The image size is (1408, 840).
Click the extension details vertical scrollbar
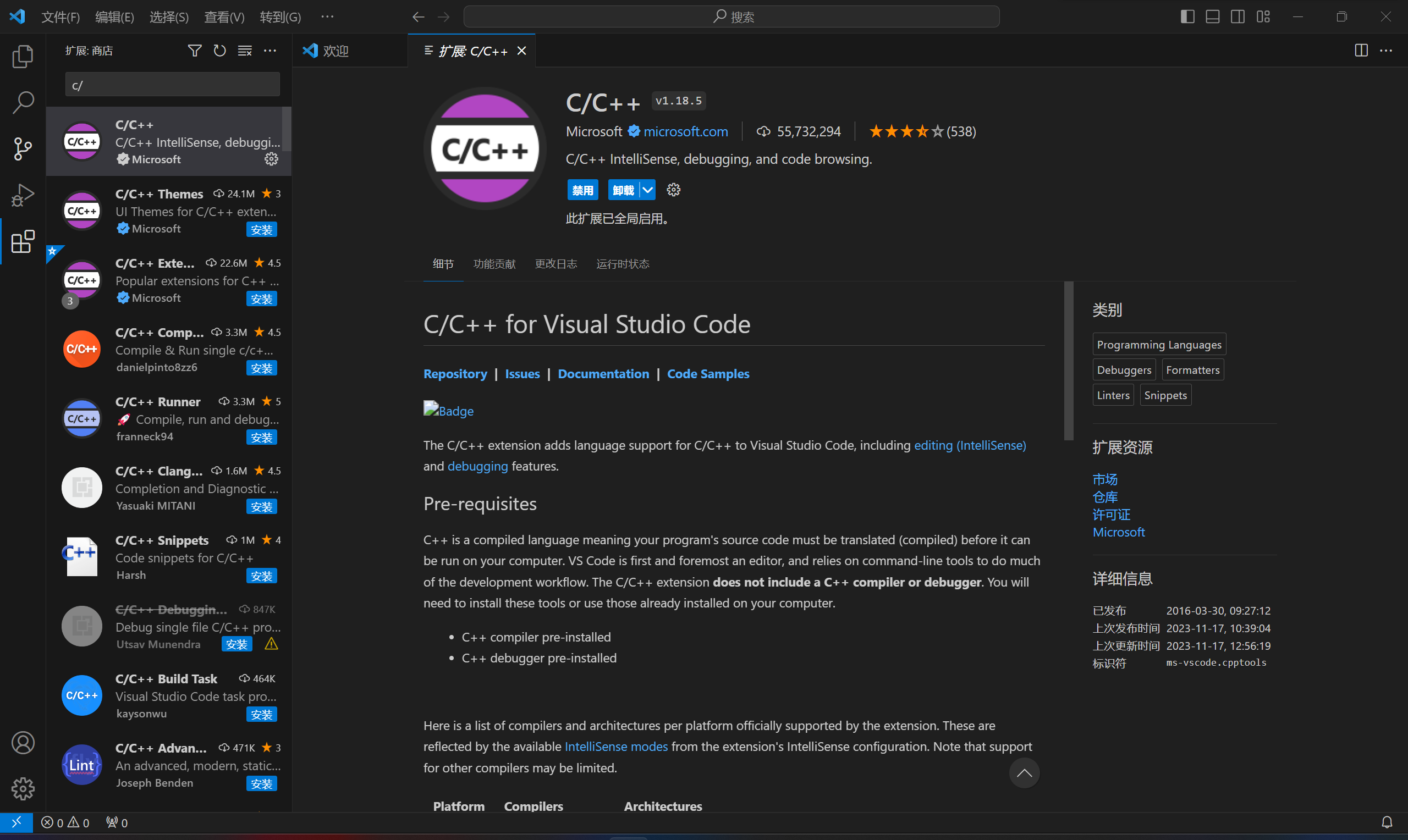[x=1068, y=361]
